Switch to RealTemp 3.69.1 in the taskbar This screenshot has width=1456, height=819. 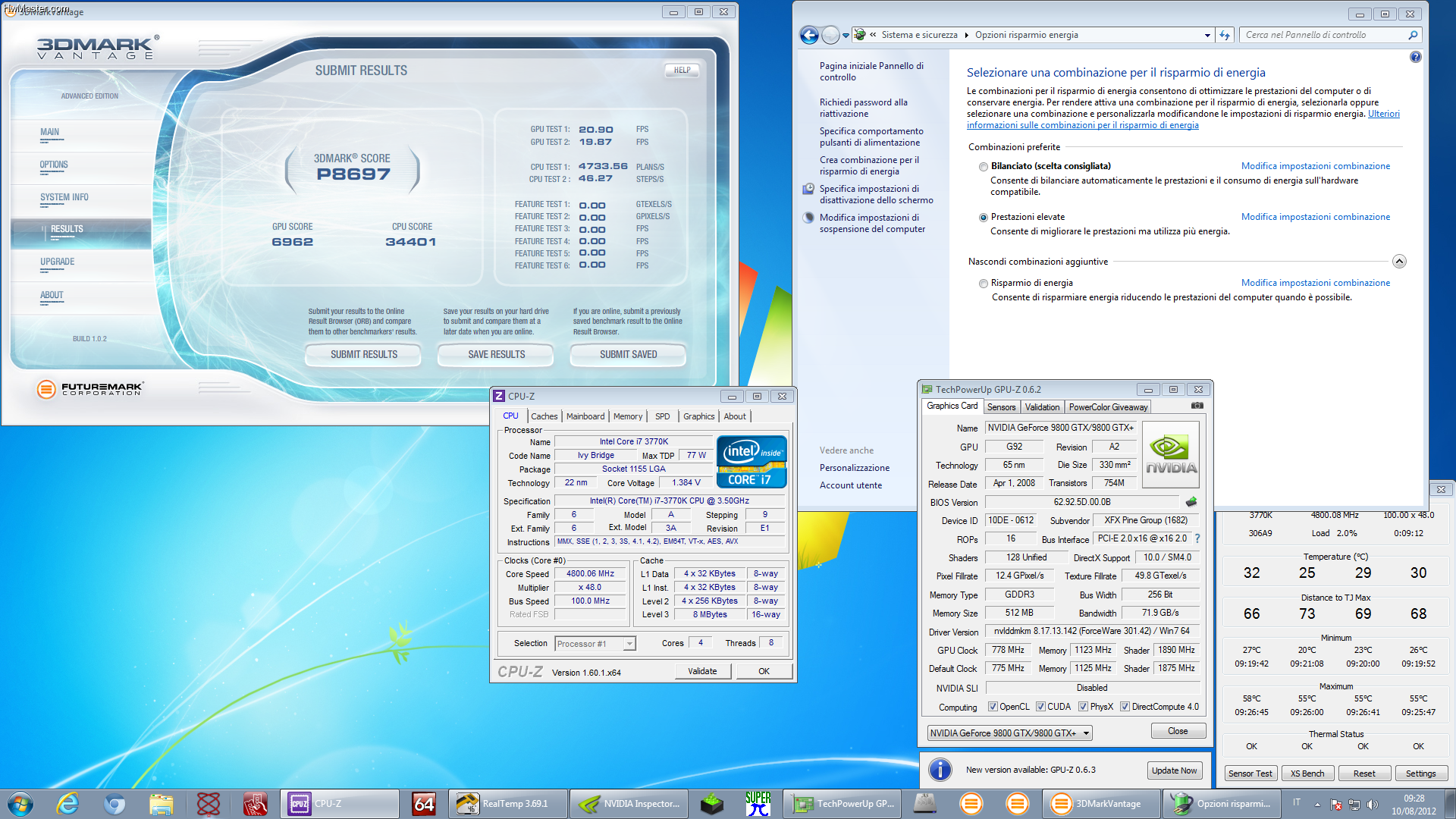[507, 804]
